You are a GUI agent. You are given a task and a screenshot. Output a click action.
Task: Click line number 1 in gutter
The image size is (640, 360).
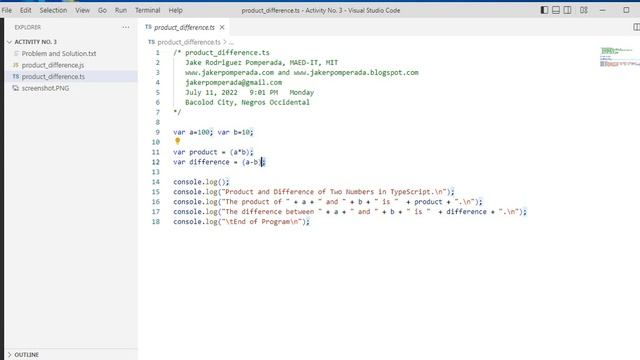tap(158, 53)
